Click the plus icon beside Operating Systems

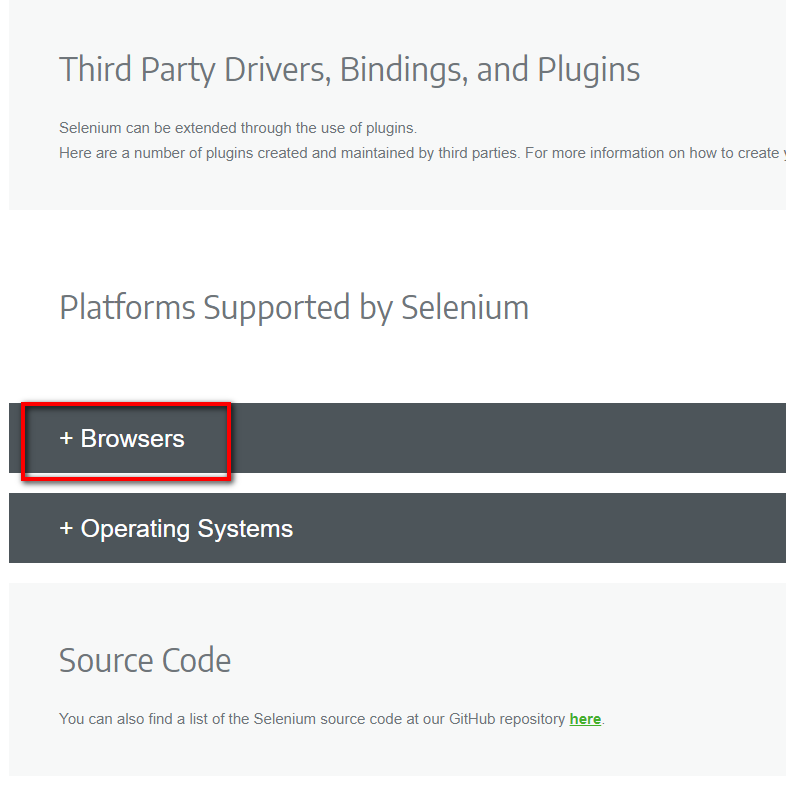point(66,529)
